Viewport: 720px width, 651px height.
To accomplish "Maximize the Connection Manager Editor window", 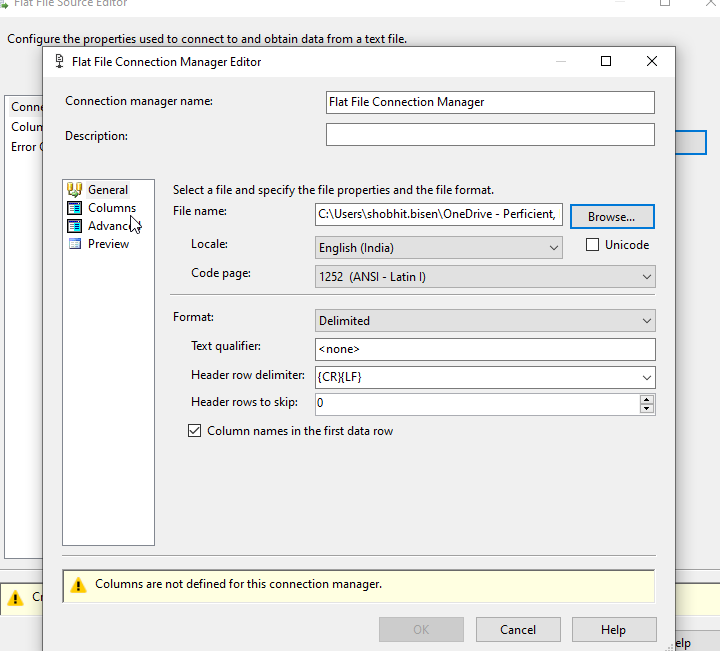I will tap(606, 61).
